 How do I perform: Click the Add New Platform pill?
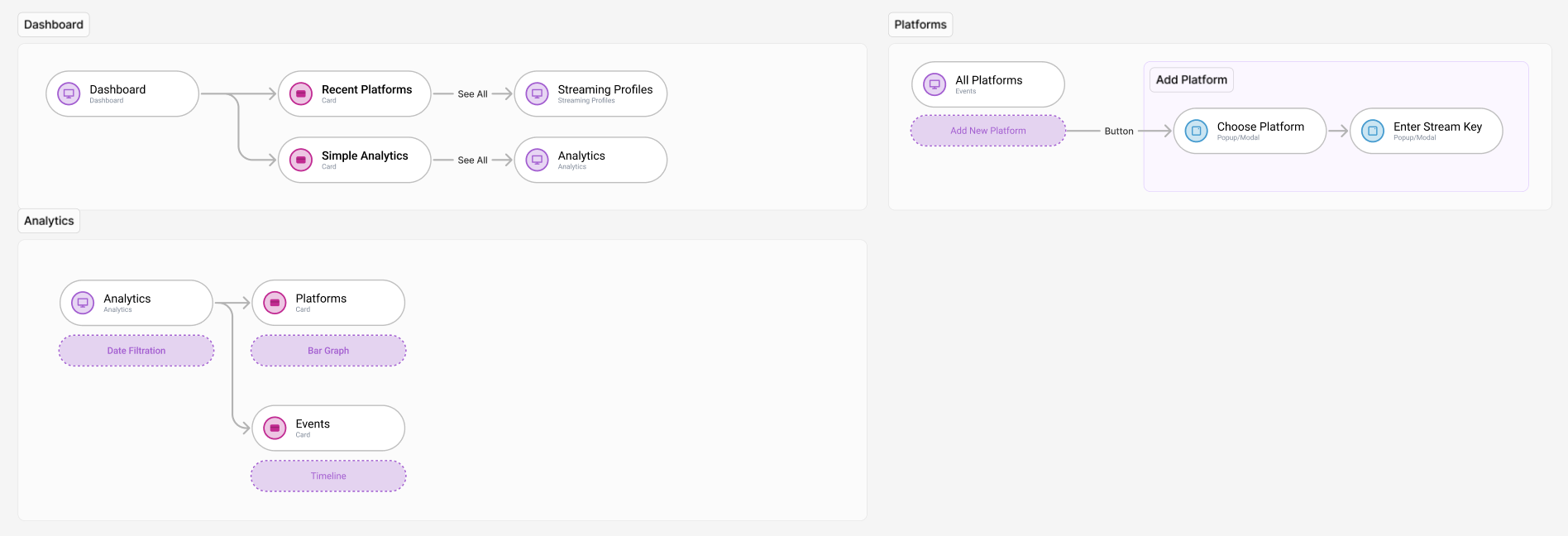[x=987, y=131]
